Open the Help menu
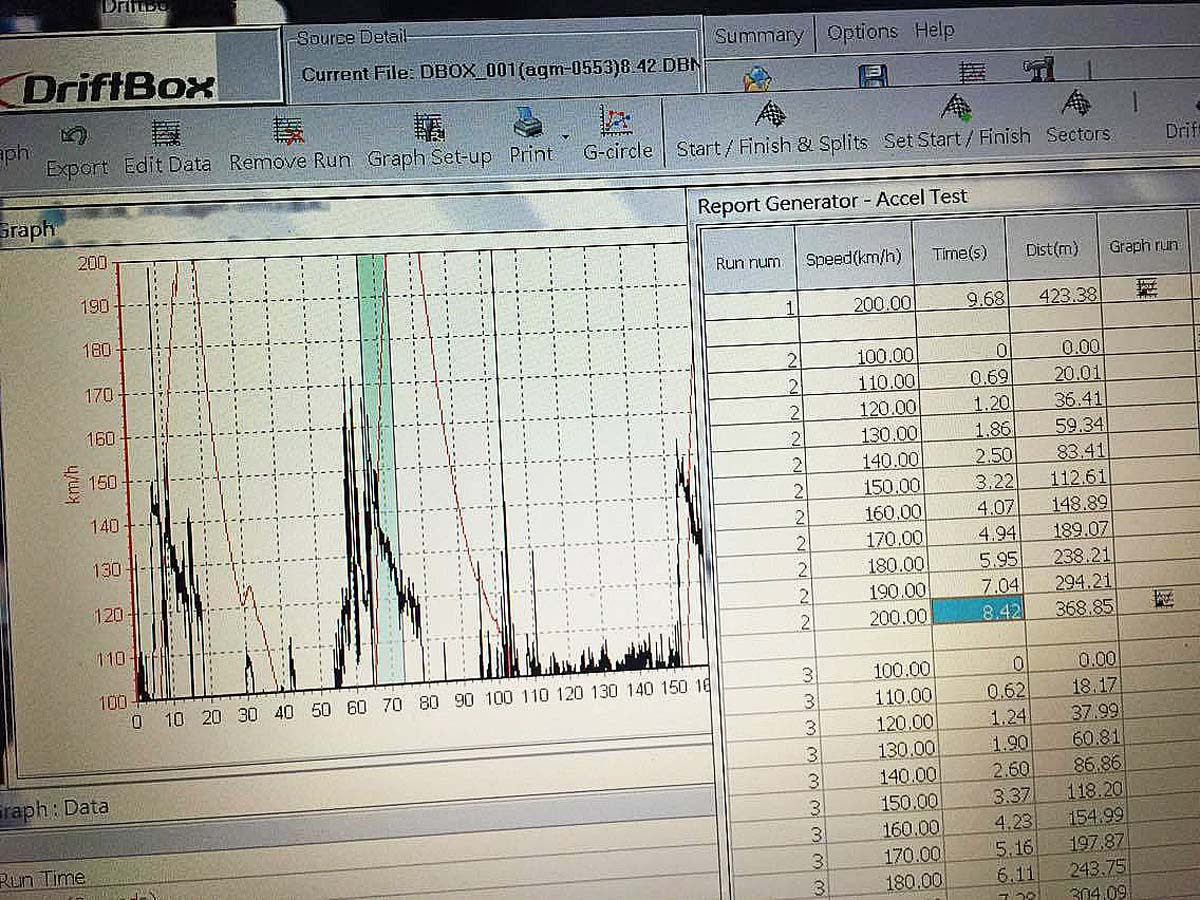The width and height of the screenshot is (1200, 900). point(934,31)
